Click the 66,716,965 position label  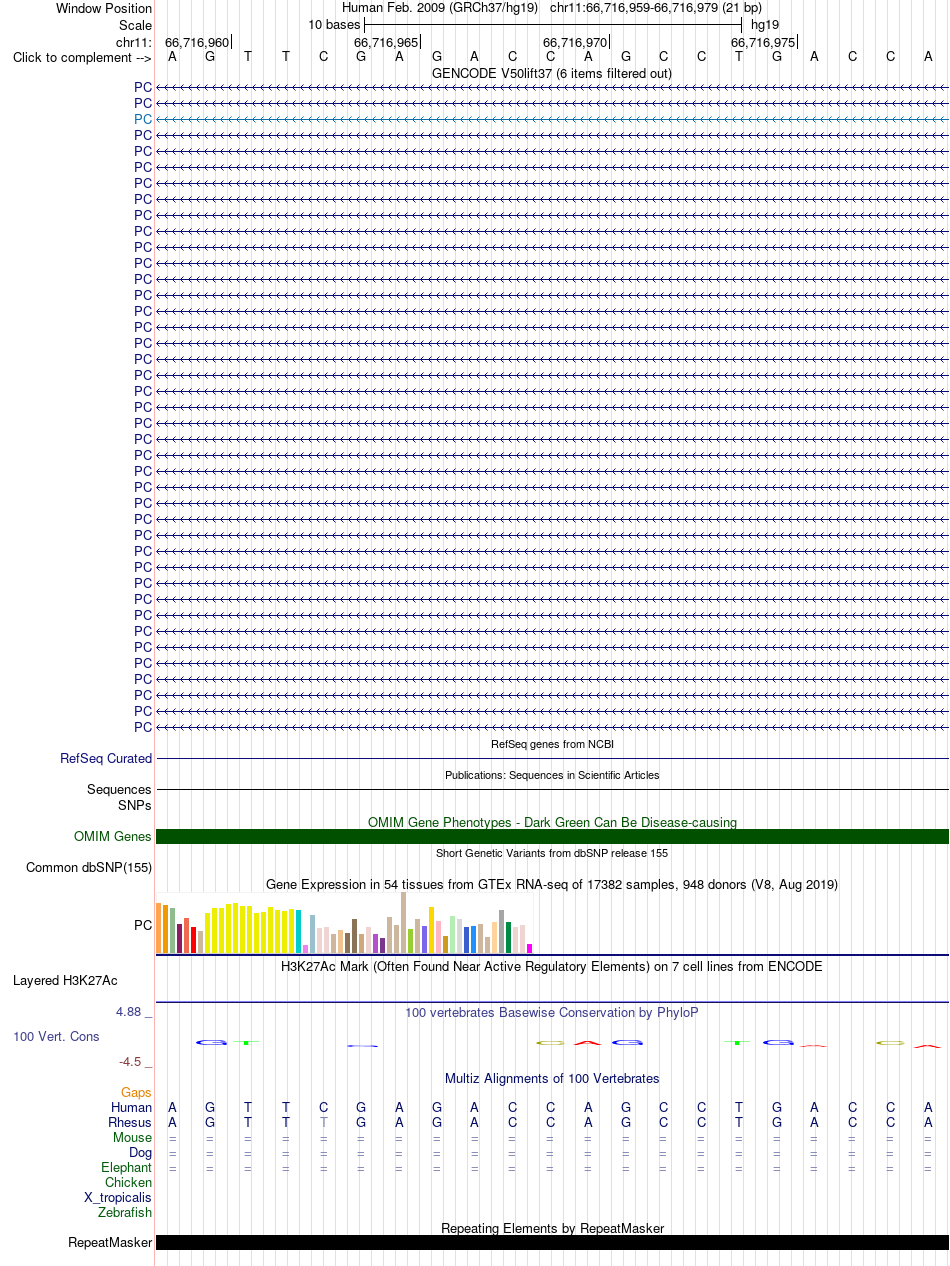[x=386, y=42]
